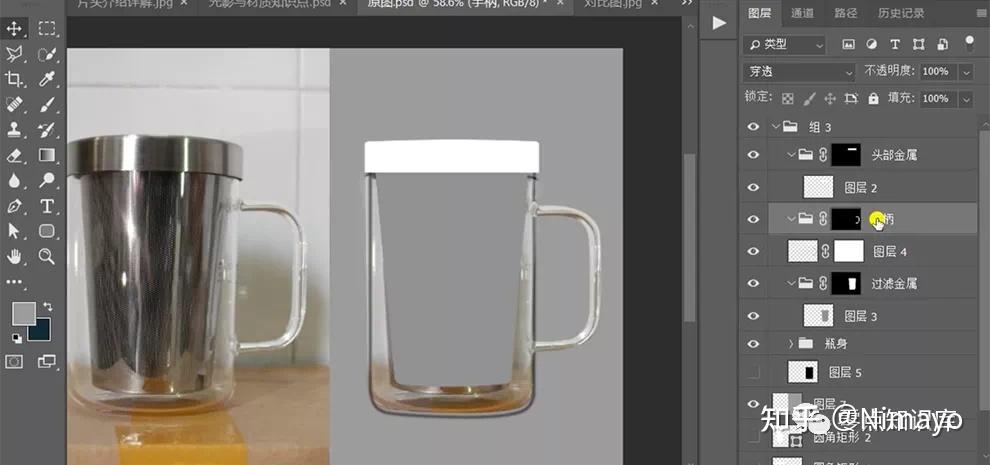Select the Move tool

(x=14, y=28)
